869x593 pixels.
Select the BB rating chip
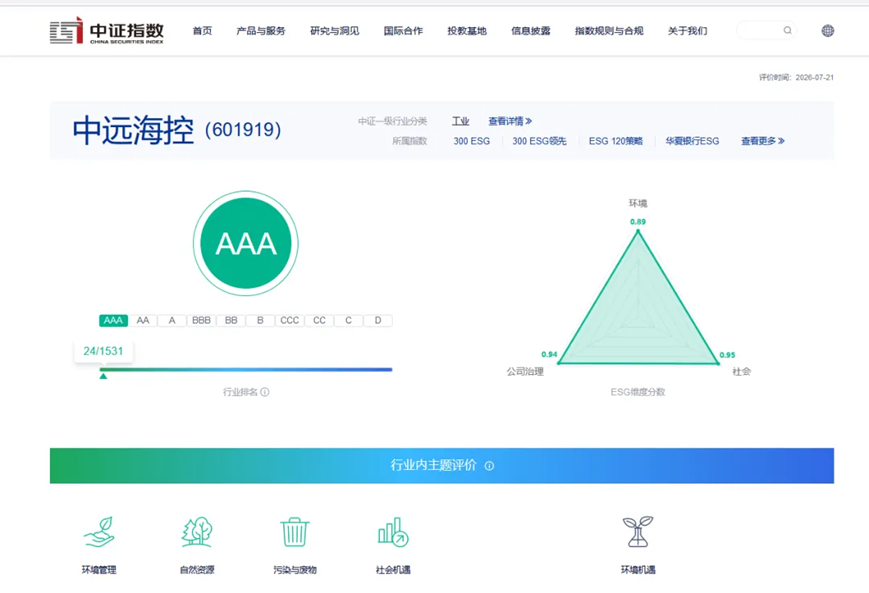pyautogui.click(x=231, y=320)
